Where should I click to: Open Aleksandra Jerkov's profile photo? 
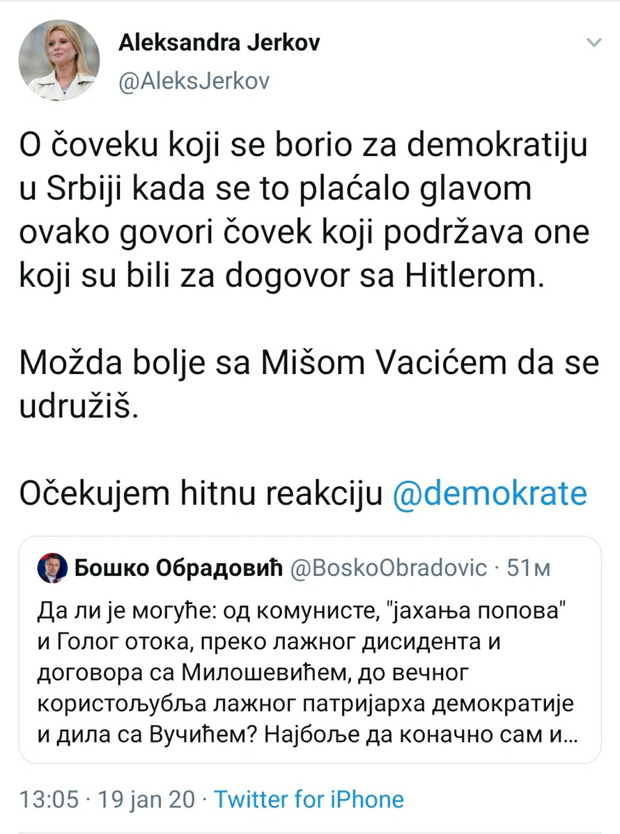pos(59,60)
